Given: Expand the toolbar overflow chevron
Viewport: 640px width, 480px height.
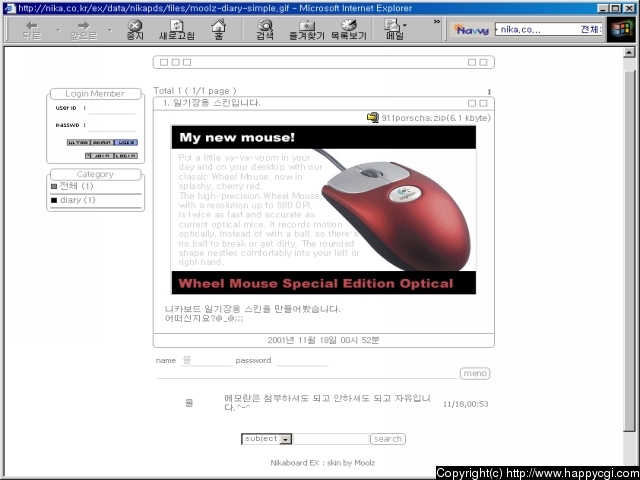Looking at the screenshot, I should pos(437,22).
